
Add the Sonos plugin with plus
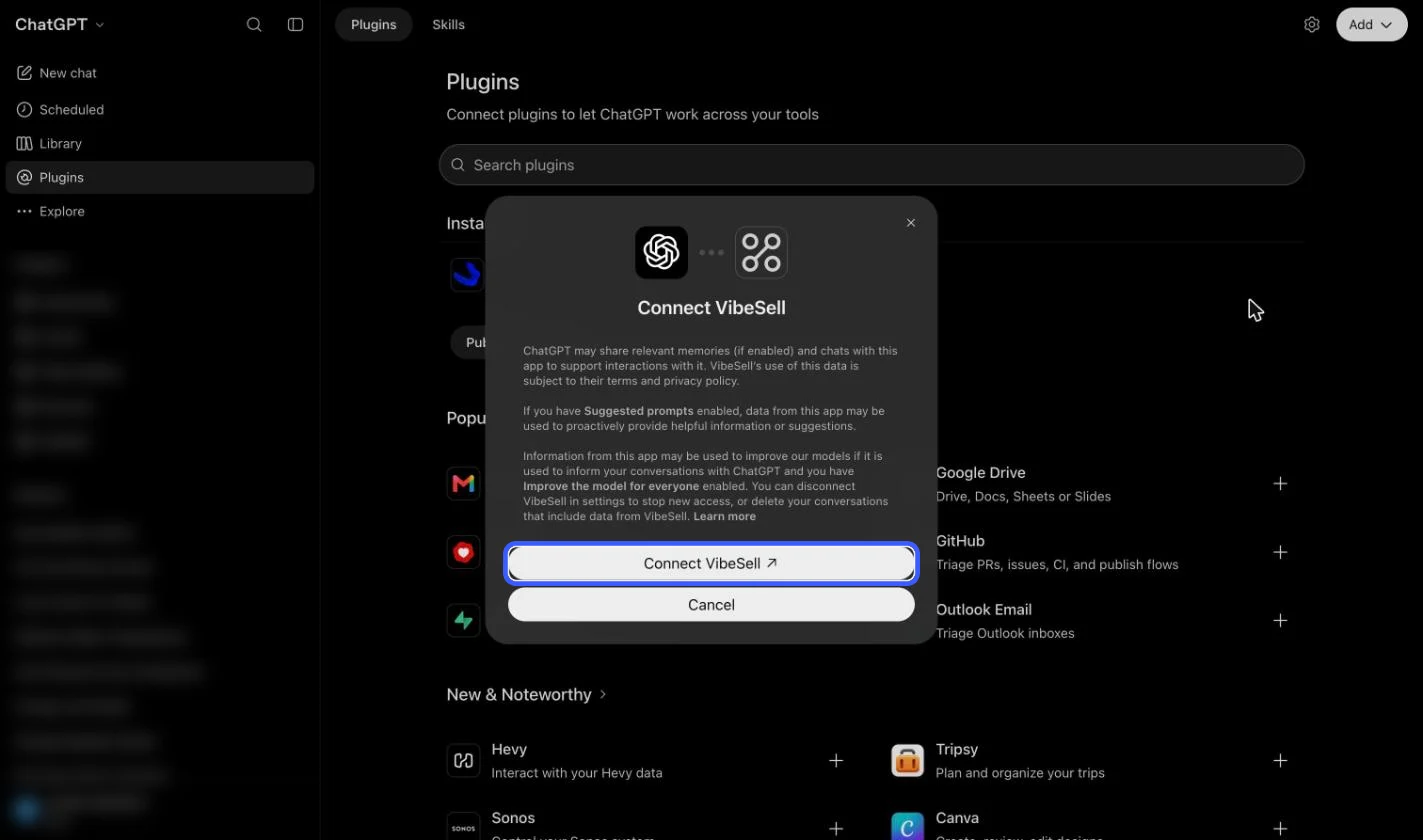836,828
